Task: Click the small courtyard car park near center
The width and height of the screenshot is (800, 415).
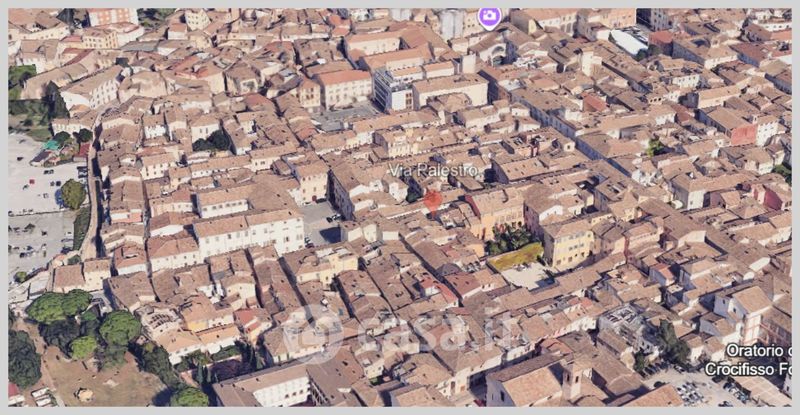Action: [x=321, y=221]
